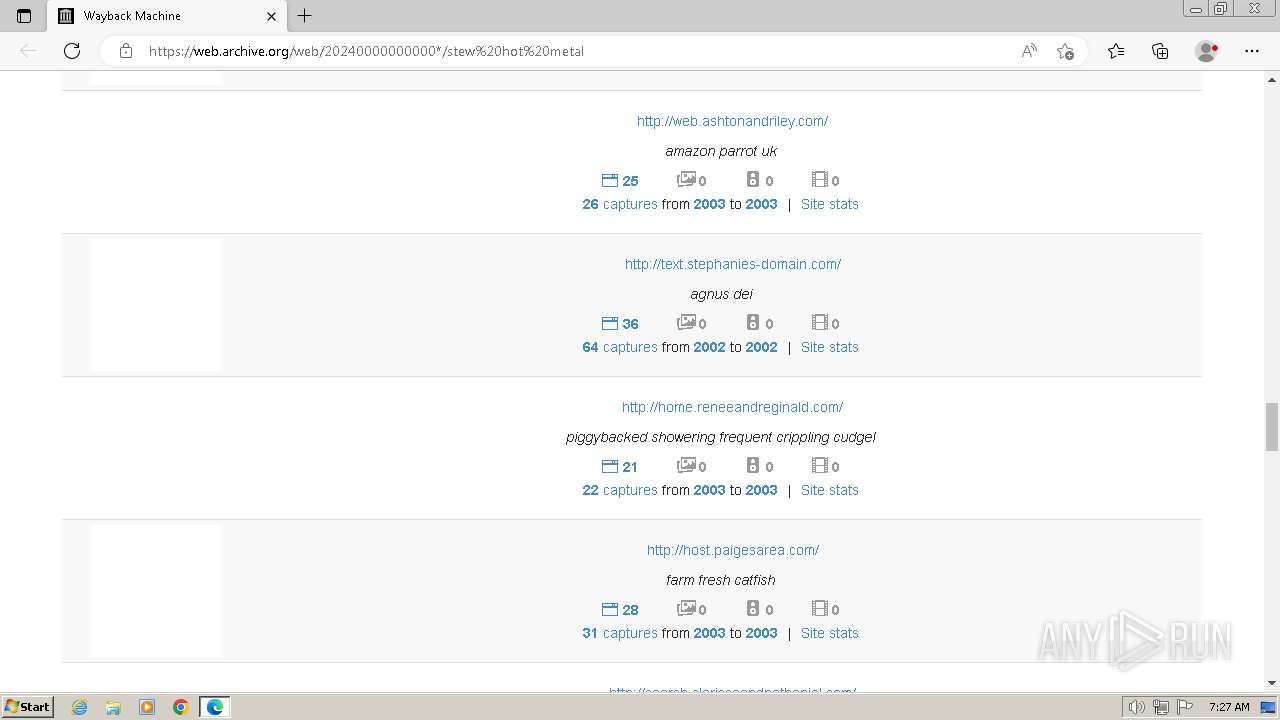Open the text.stephanies-domain.com link
The width and height of the screenshot is (1280, 720).
click(732, 264)
